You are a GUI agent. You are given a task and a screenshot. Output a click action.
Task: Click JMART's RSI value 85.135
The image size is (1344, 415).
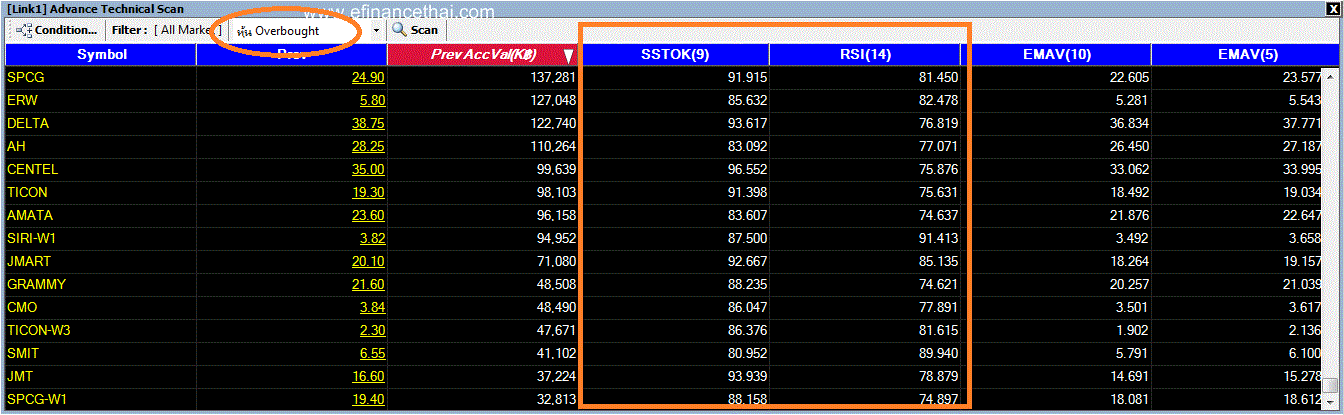click(x=937, y=261)
